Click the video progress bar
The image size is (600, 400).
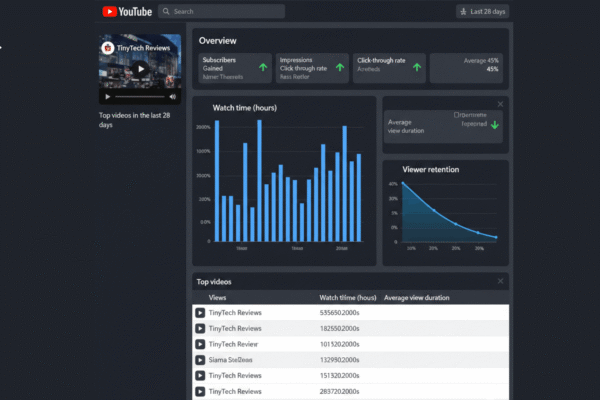[140, 97]
